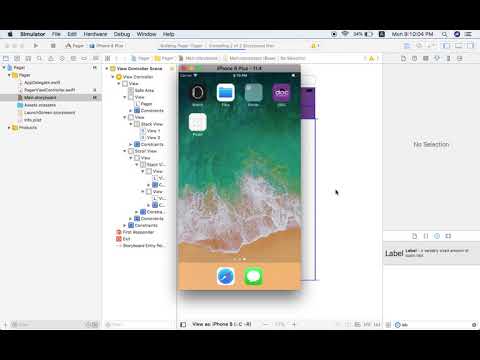Collapse the Pager project root

pyautogui.click(x=4, y=68)
